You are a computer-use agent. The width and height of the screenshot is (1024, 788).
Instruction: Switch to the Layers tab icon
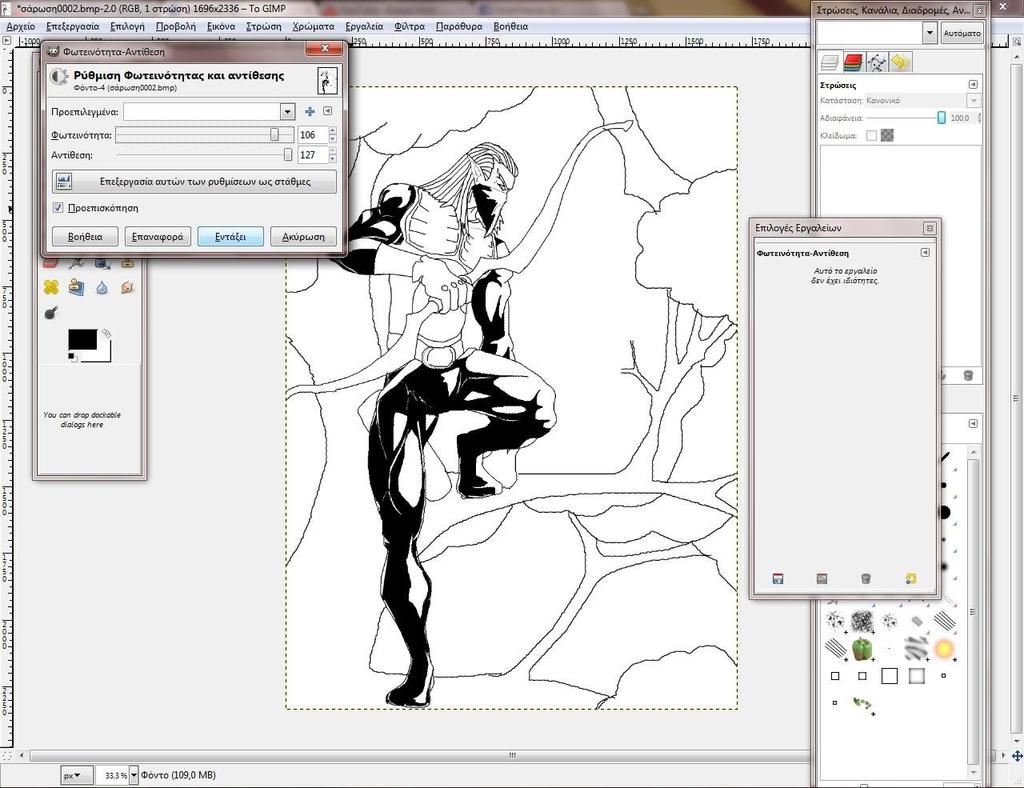(x=830, y=63)
